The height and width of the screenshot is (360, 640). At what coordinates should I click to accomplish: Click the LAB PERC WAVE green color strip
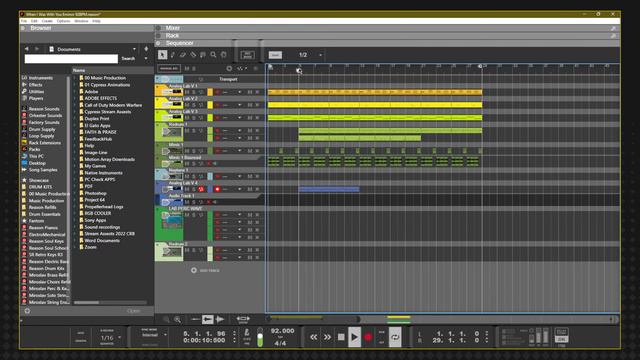coord(210,226)
